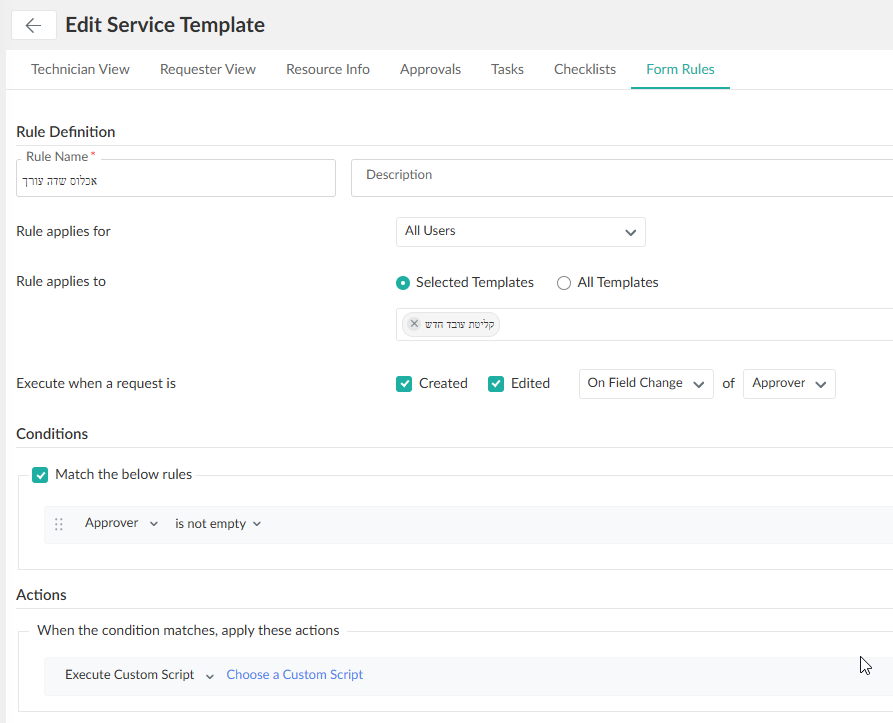This screenshot has height=723, width=893.
Task: Click into the Description field
Action: (x=620, y=178)
